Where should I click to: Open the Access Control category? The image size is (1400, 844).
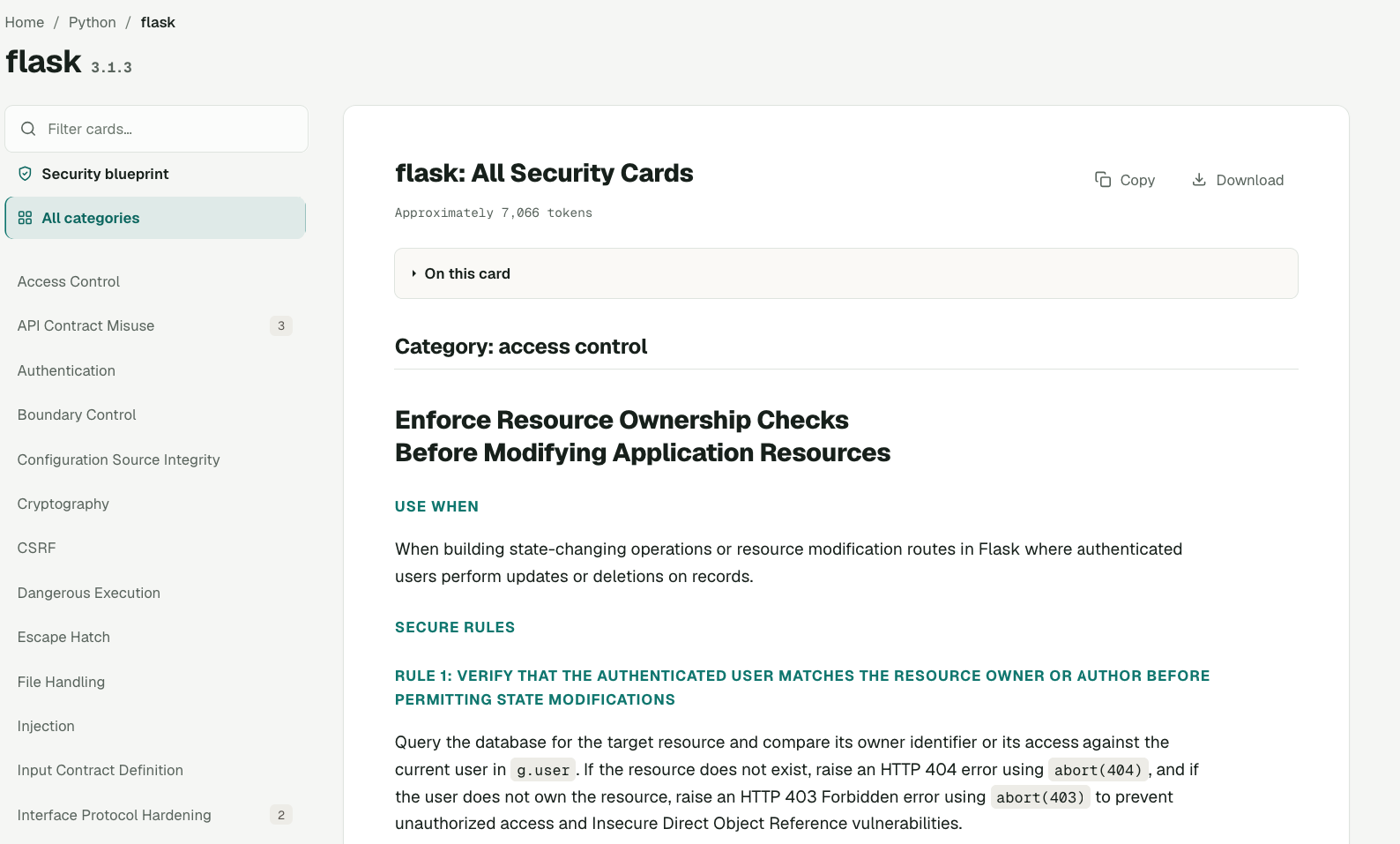[69, 281]
